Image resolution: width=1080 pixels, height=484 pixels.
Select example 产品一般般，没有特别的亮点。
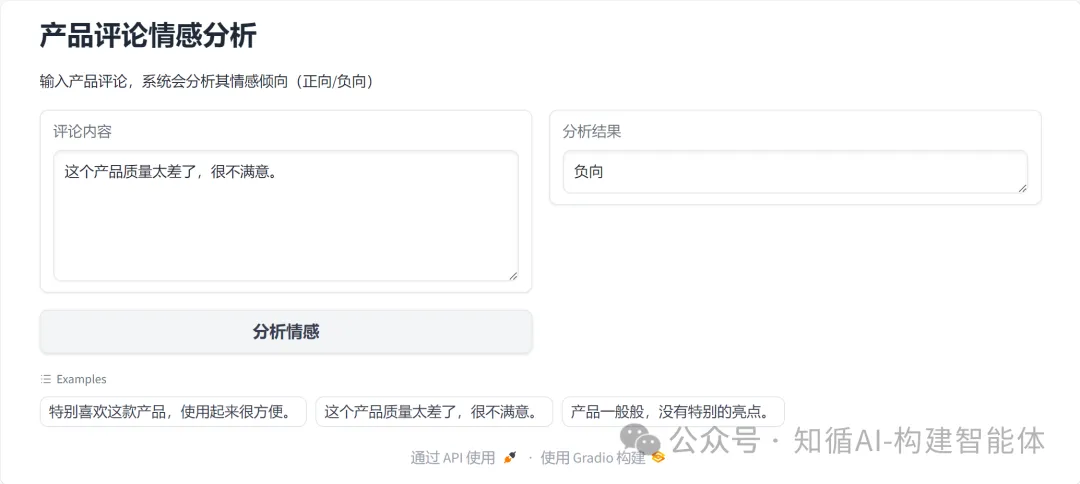point(673,412)
